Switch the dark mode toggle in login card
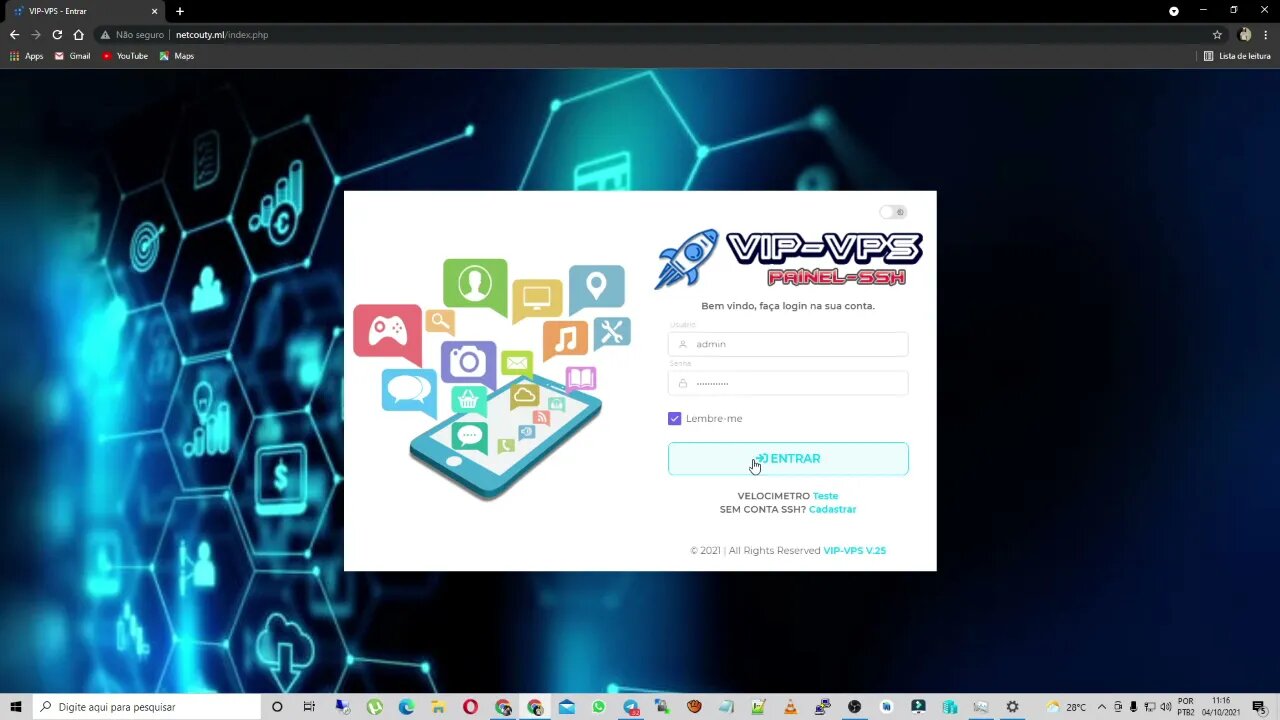1280x720 pixels. [893, 212]
